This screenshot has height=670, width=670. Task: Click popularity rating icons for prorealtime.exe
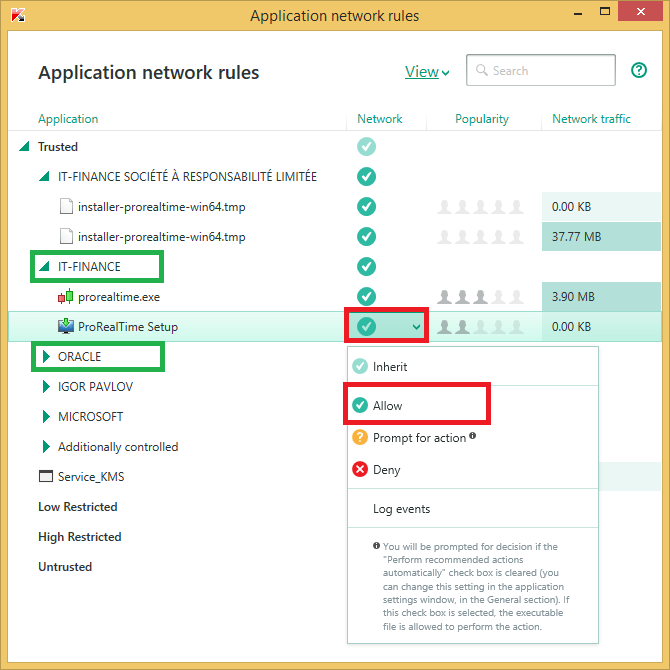[x=480, y=297]
